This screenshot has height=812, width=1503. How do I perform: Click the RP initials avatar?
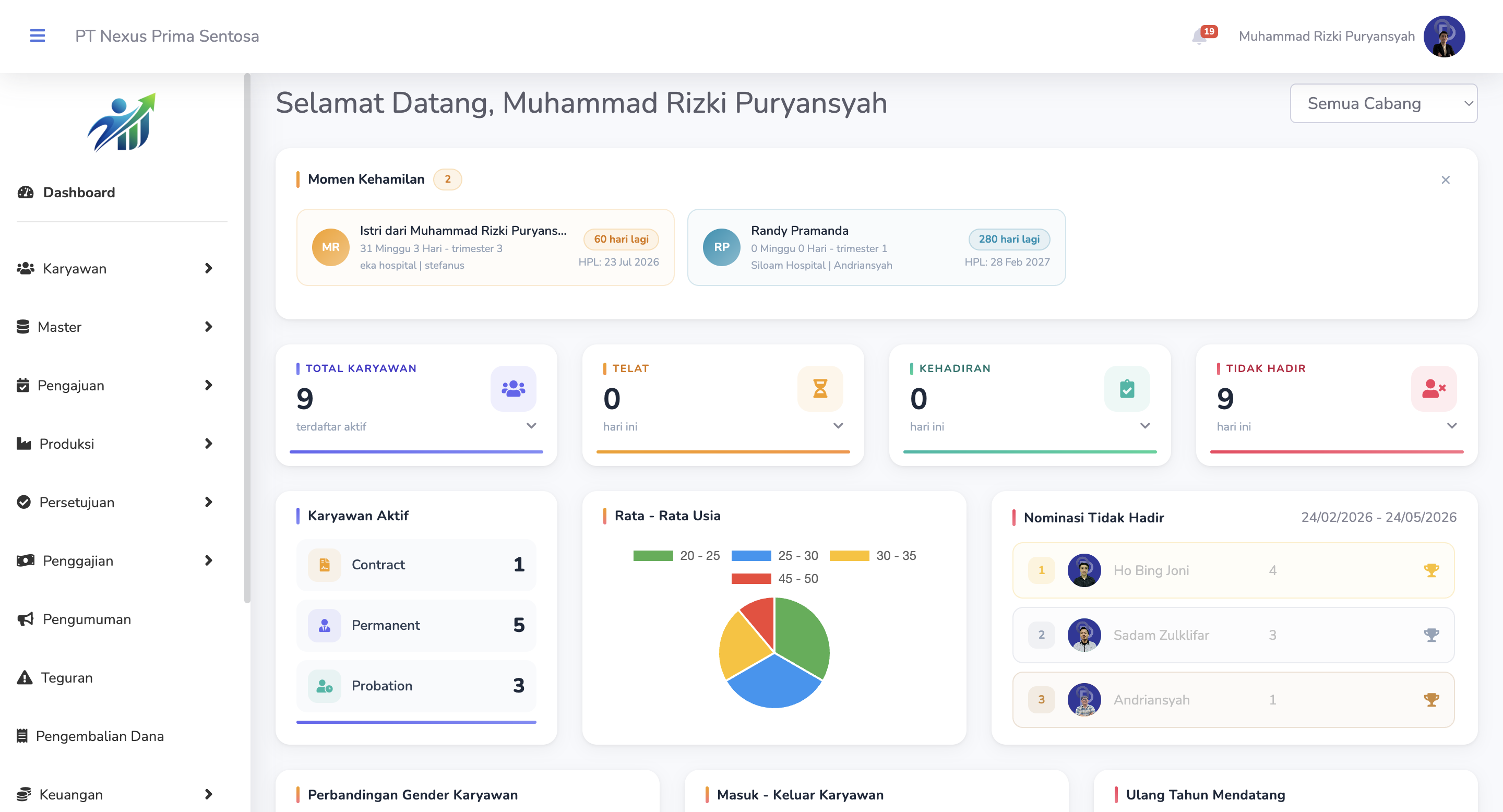pyautogui.click(x=721, y=247)
